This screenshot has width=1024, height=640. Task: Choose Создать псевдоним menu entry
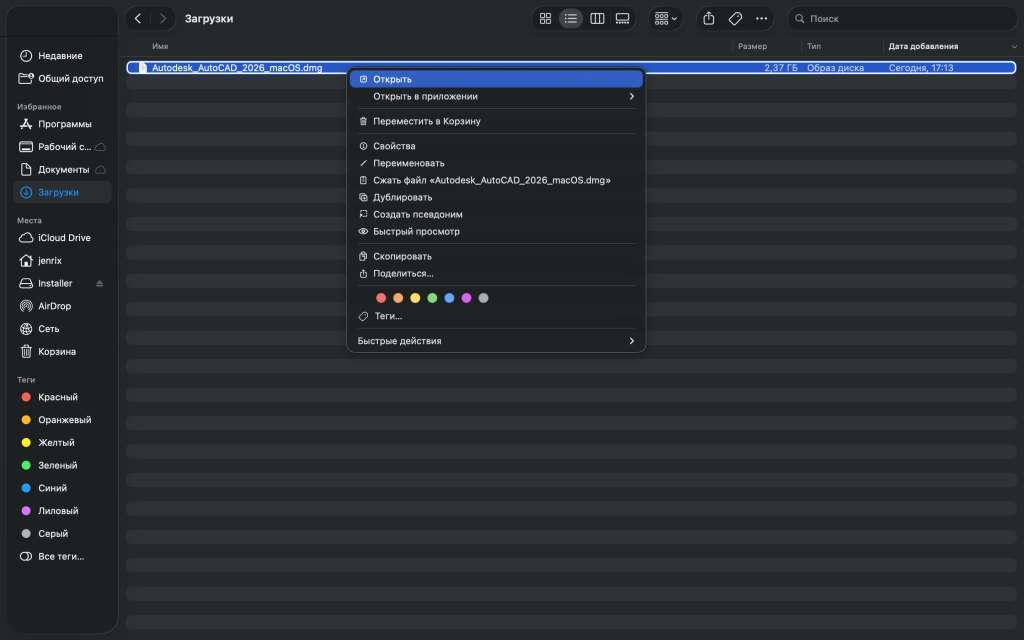496,214
